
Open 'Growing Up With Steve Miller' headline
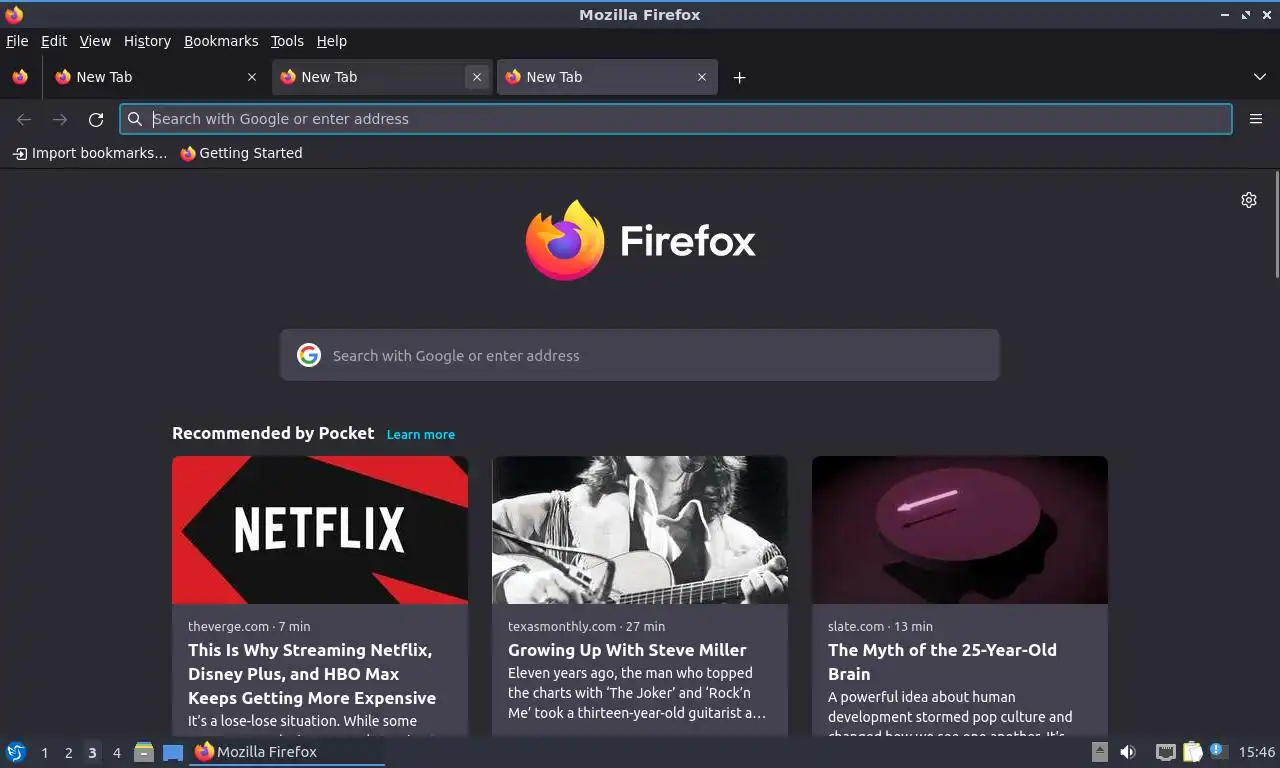point(627,650)
